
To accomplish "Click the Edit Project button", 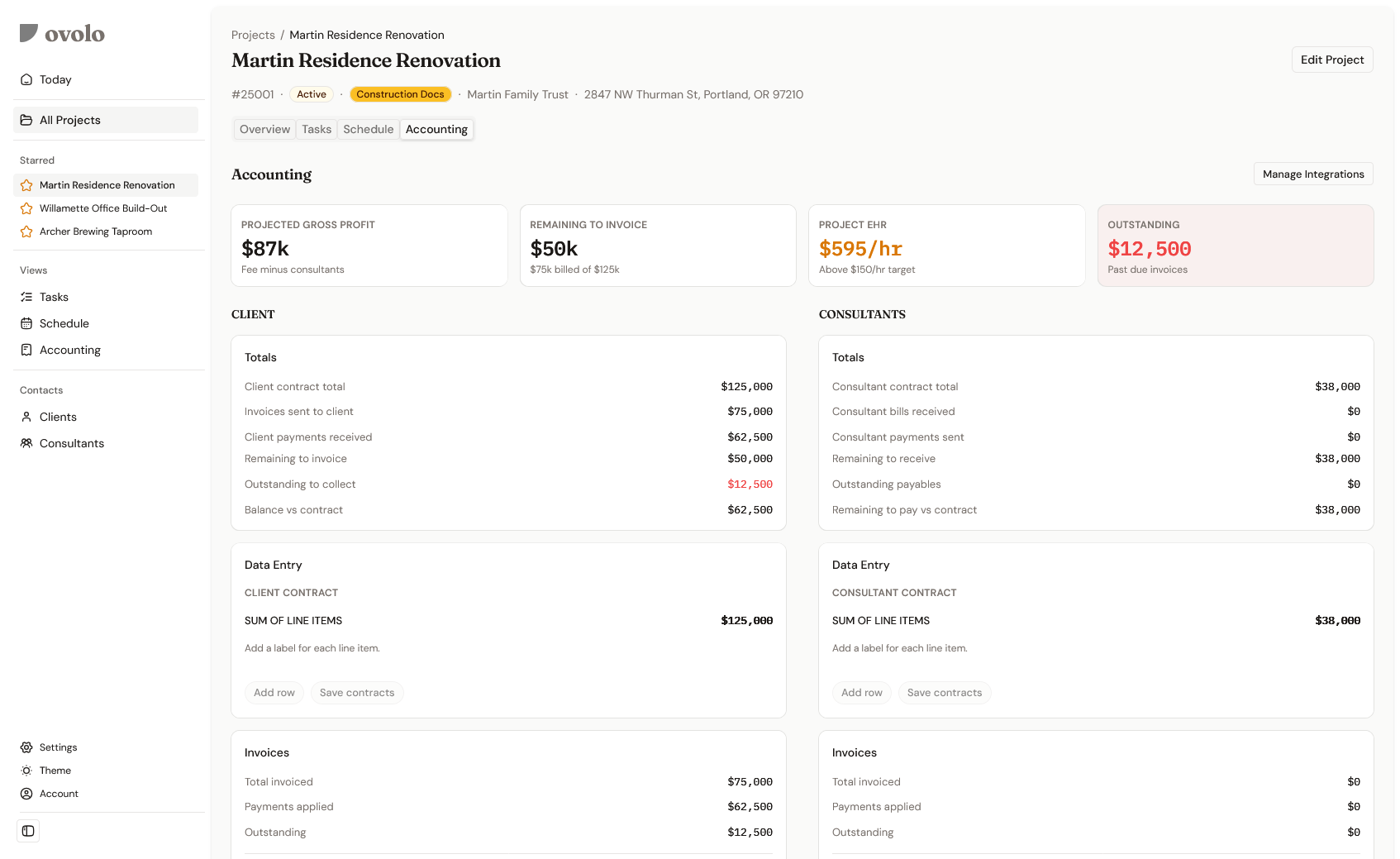I will (1331, 60).
